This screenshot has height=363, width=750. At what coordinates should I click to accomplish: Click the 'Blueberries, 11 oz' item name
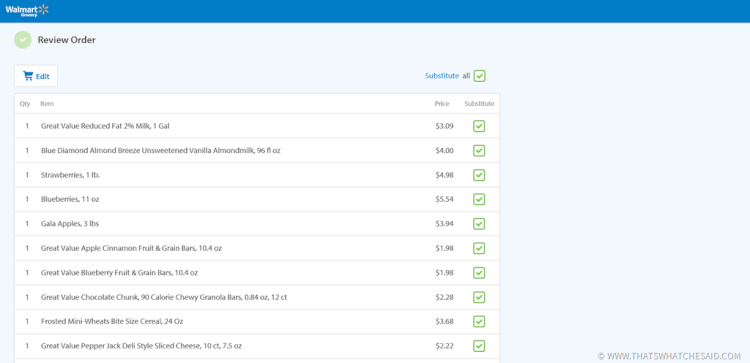coord(70,199)
